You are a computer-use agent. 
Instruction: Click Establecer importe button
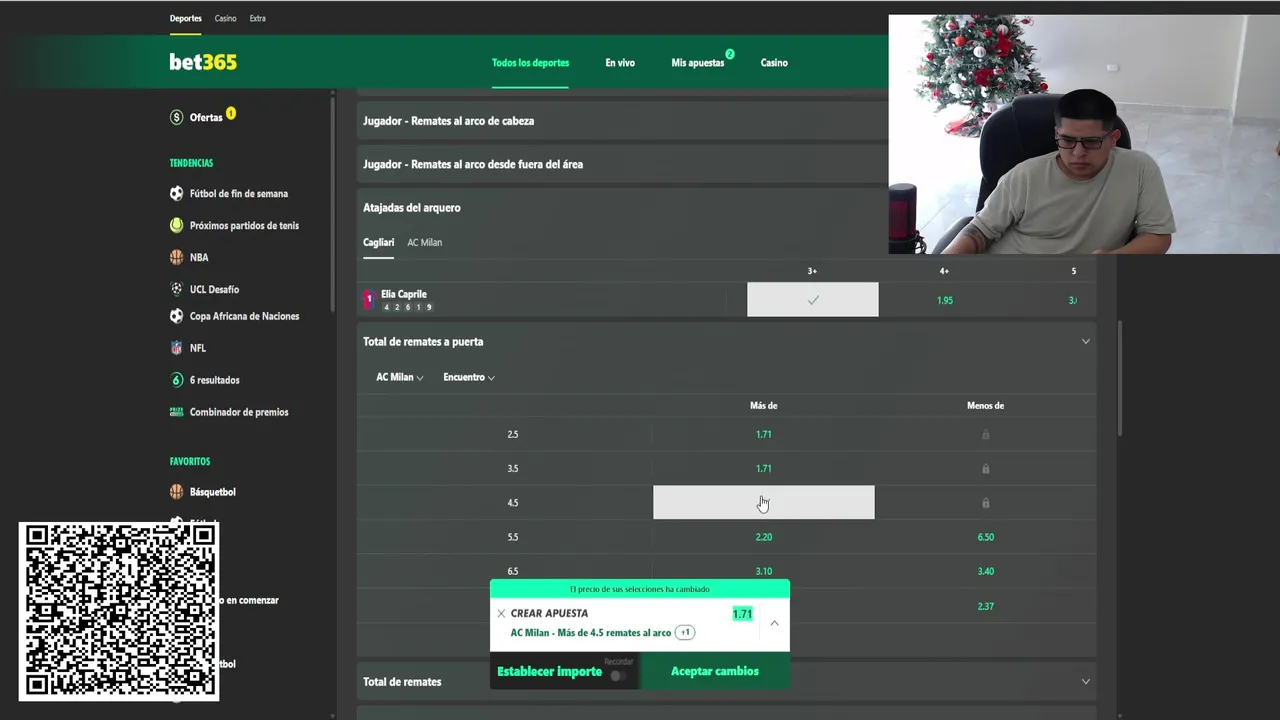tap(549, 672)
